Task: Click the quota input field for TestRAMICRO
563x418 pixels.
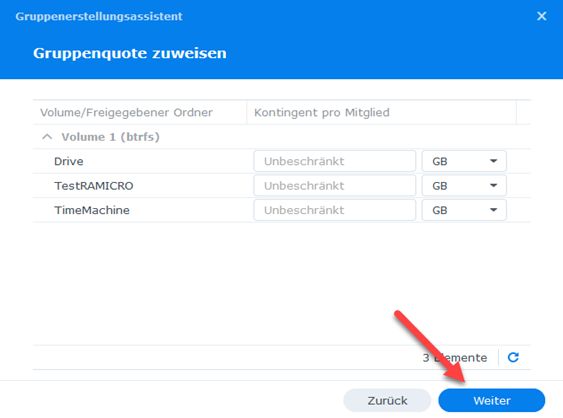Action: [335, 186]
